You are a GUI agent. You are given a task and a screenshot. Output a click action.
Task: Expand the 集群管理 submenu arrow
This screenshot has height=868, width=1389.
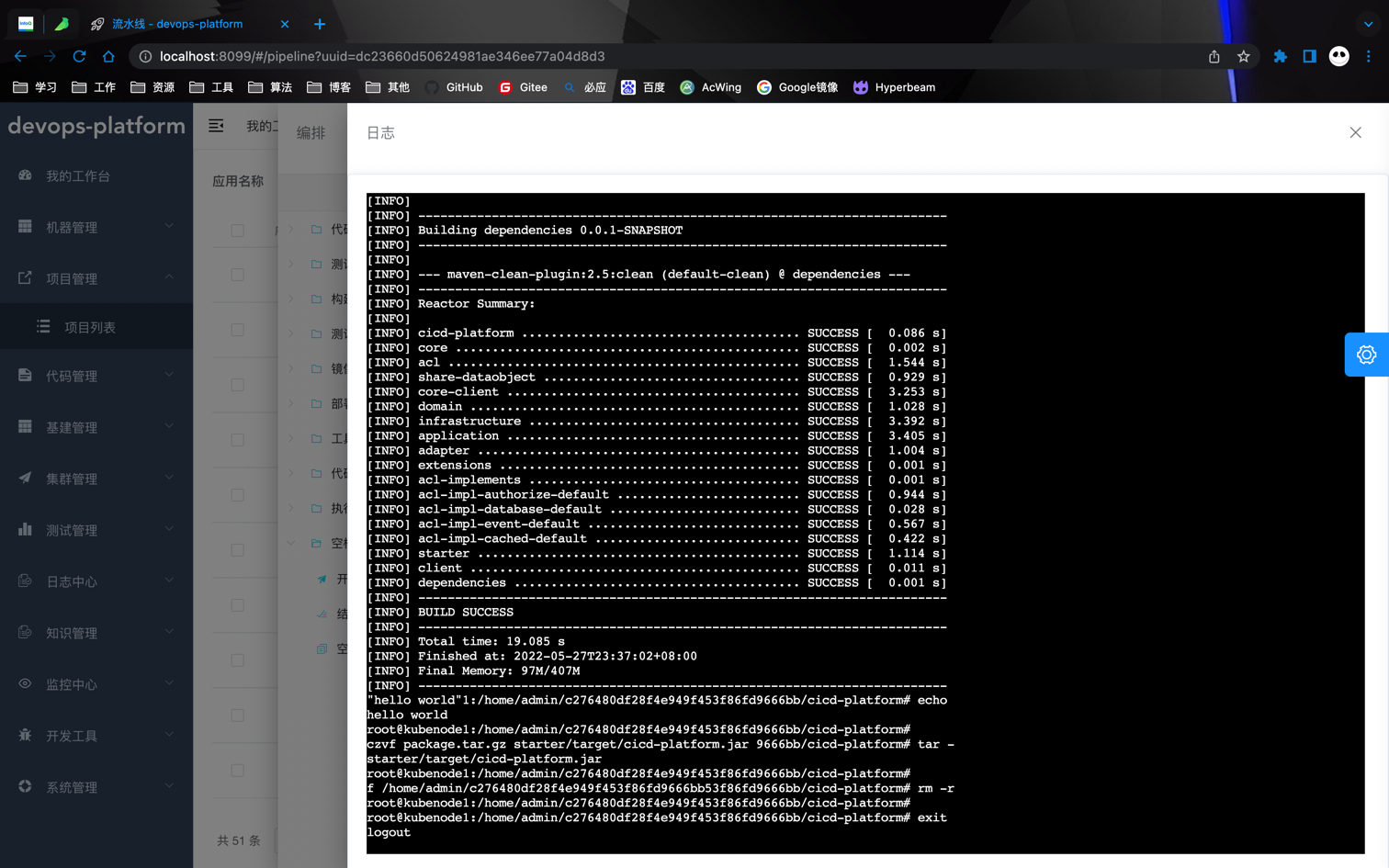(x=169, y=478)
